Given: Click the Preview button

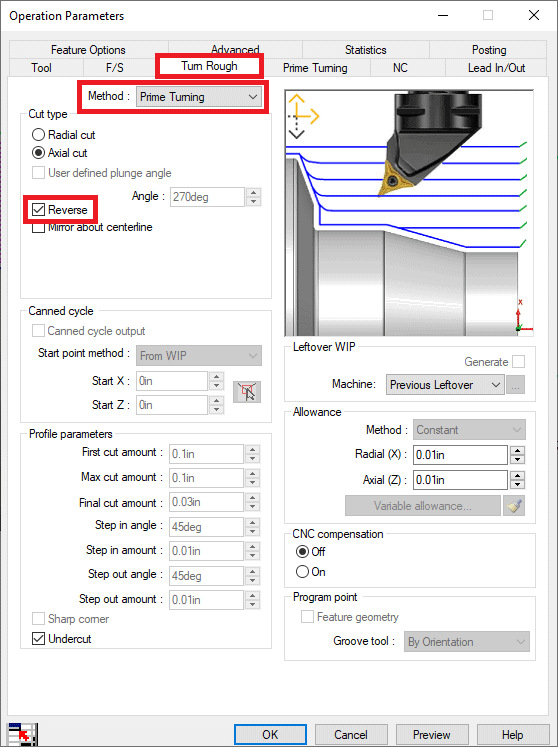Looking at the screenshot, I should coord(431,735).
